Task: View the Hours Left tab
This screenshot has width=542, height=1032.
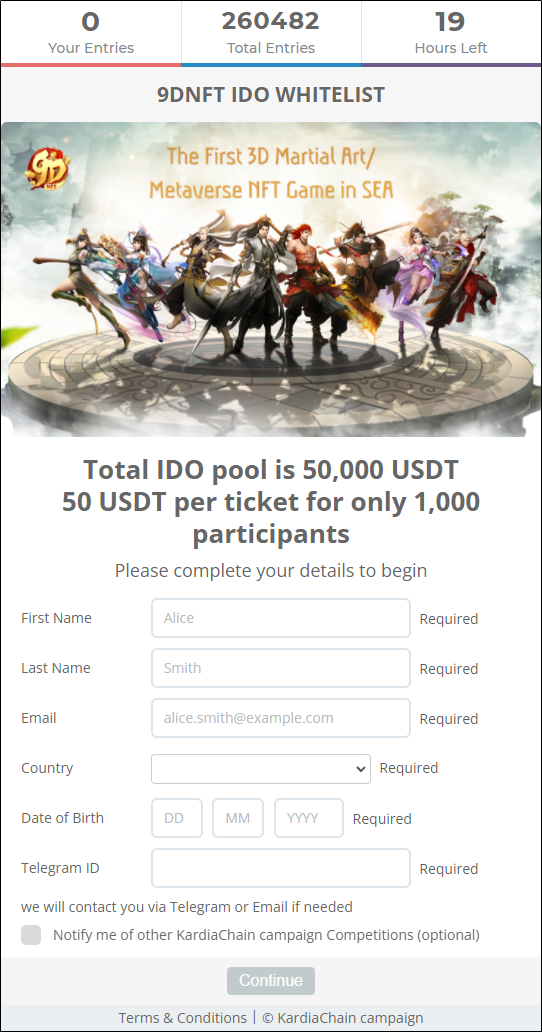Action: (x=451, y=33)
